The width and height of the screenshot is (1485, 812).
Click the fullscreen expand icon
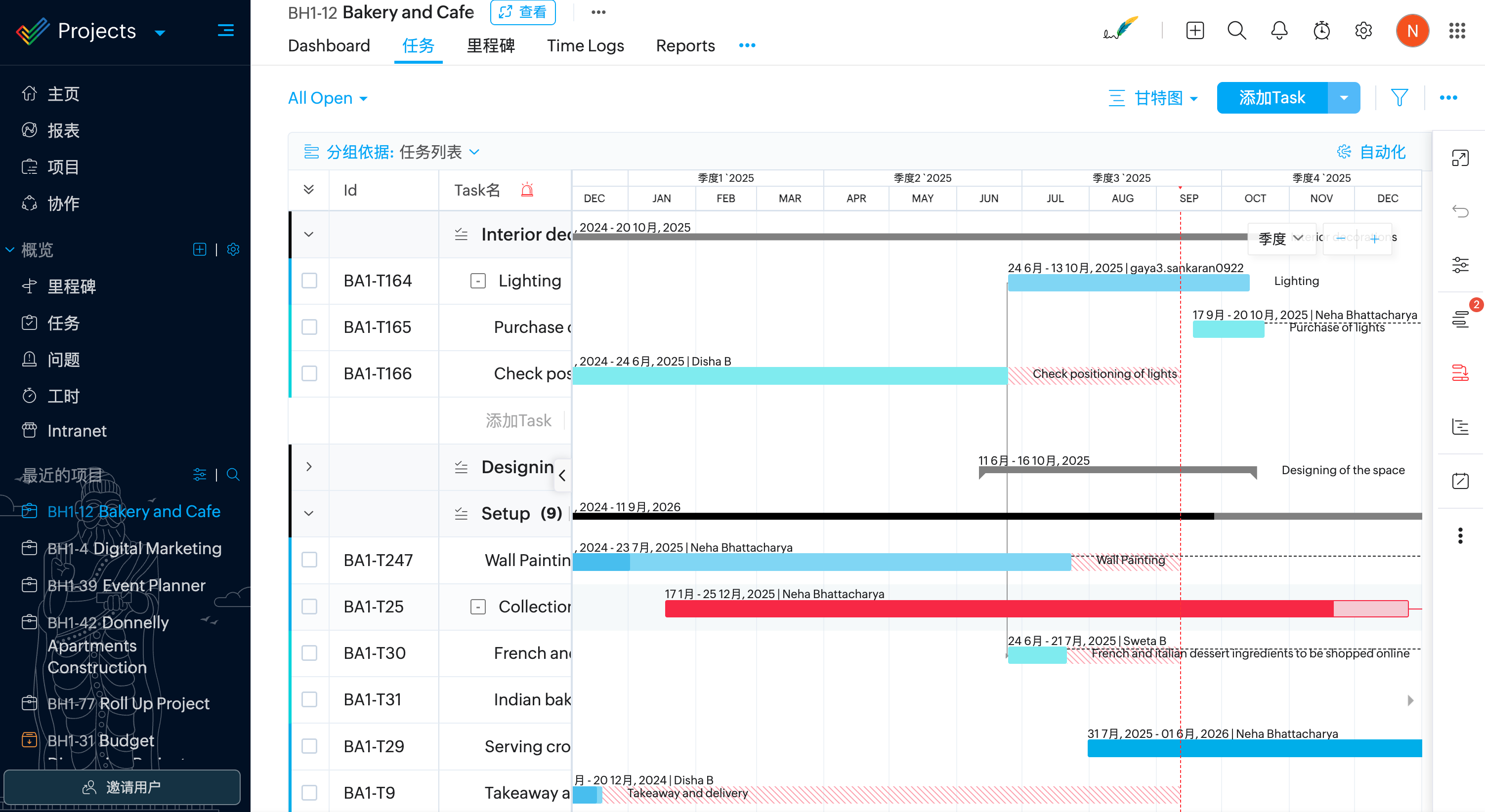(1460, 158)
